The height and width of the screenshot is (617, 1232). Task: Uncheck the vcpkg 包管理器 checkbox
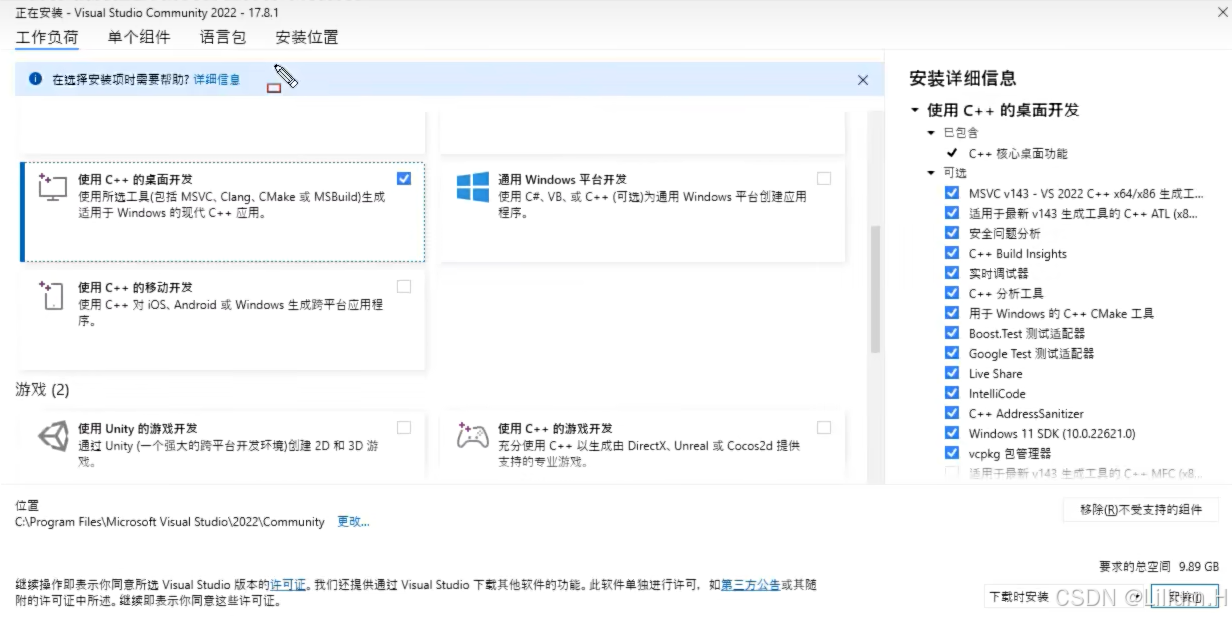(x=952, y=453)
